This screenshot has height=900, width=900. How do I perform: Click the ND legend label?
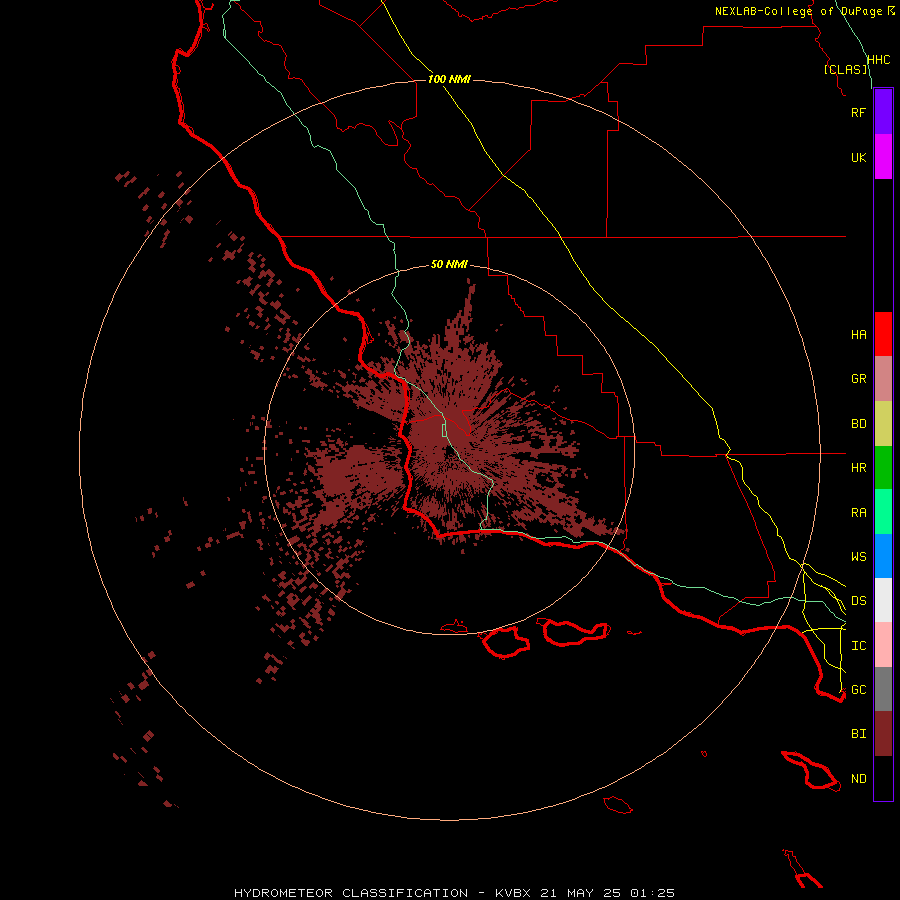coord(858,779)
